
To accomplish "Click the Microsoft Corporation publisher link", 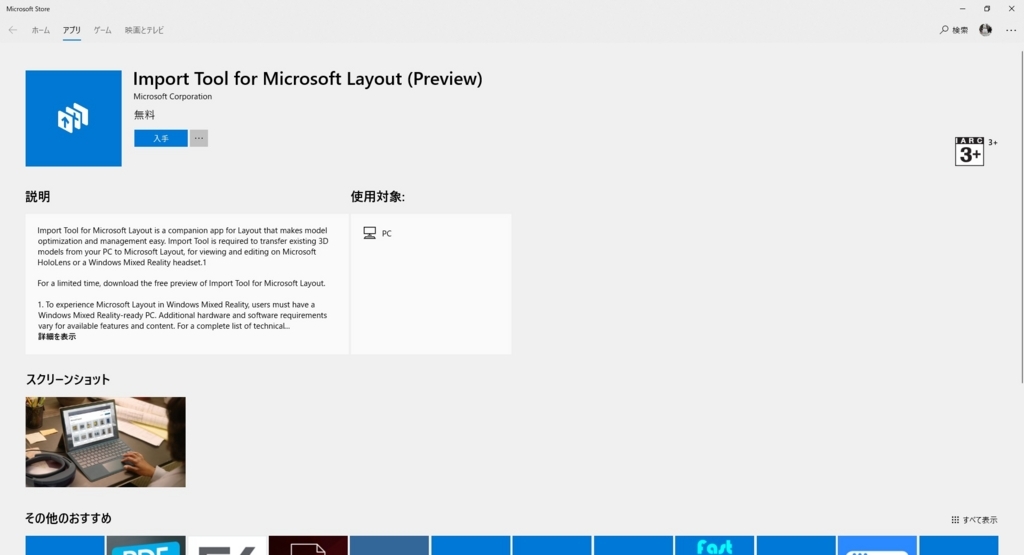I will click(x=172, y=97).
